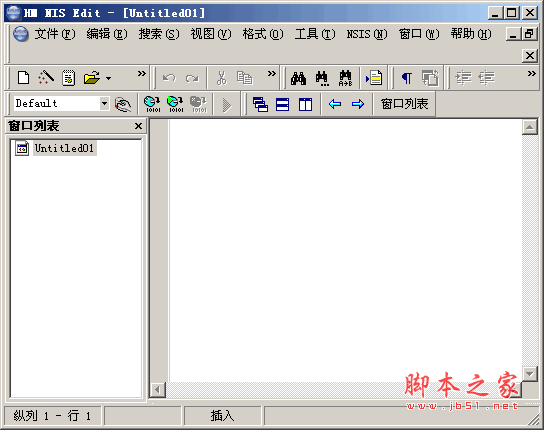545x431 pixels.
Task: Toggle the word wrap icon
Action: coord(430,78)
